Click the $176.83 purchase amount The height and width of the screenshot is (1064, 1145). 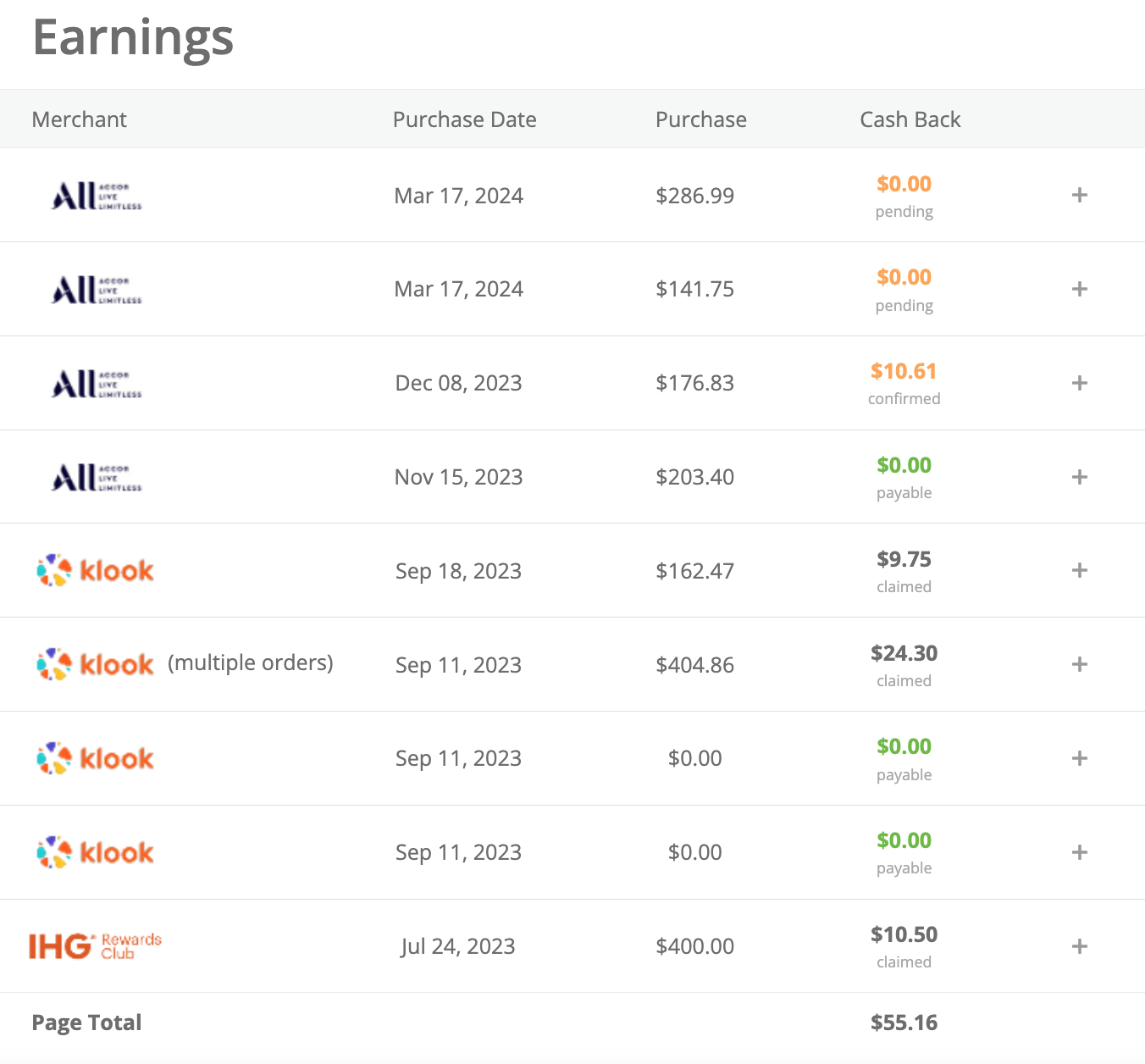pyautogui.click(x=694, y=383)
